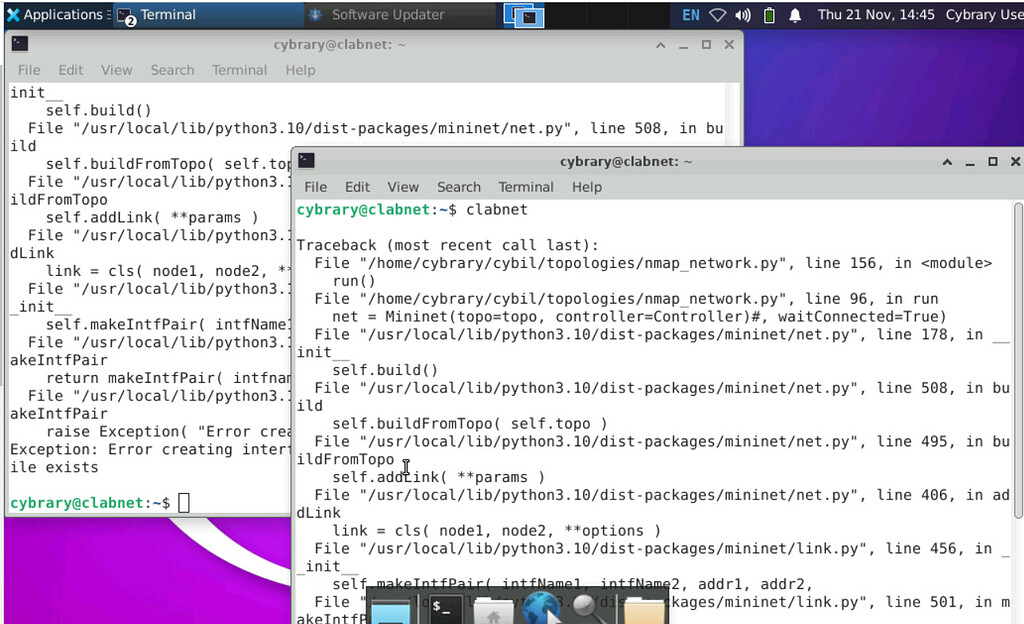
Task: Click the volume speaker icon
Action: (743, 15)
